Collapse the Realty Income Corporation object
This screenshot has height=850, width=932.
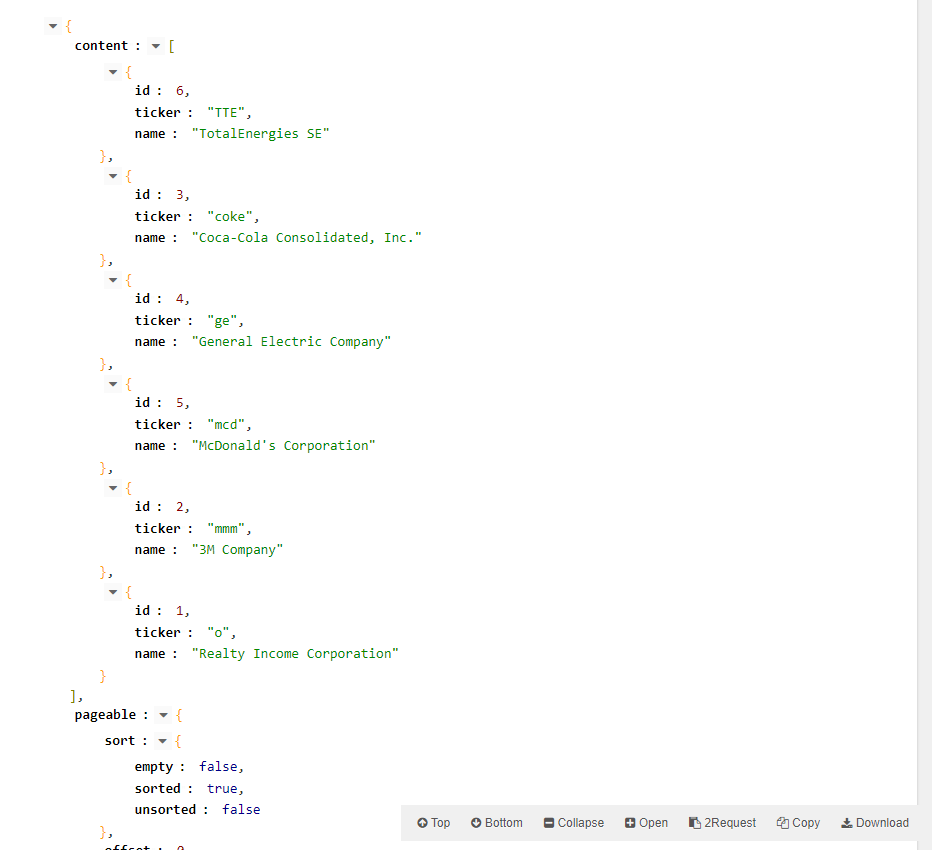(x=113, y=592)
